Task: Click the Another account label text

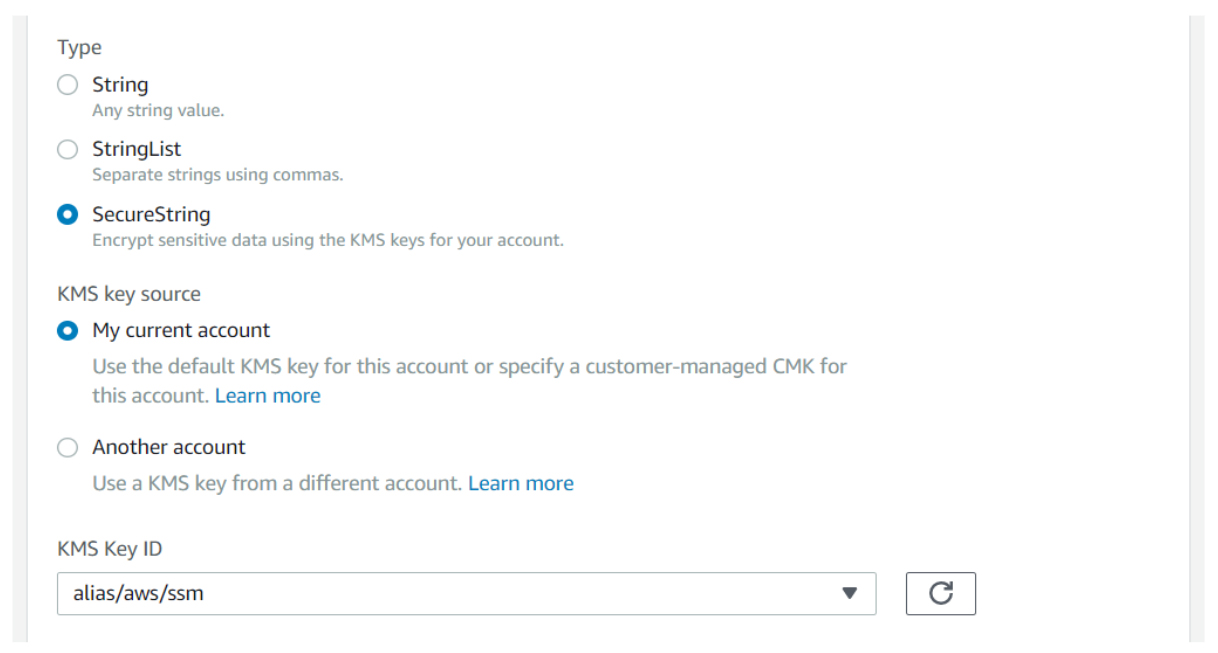Action: 169,447
